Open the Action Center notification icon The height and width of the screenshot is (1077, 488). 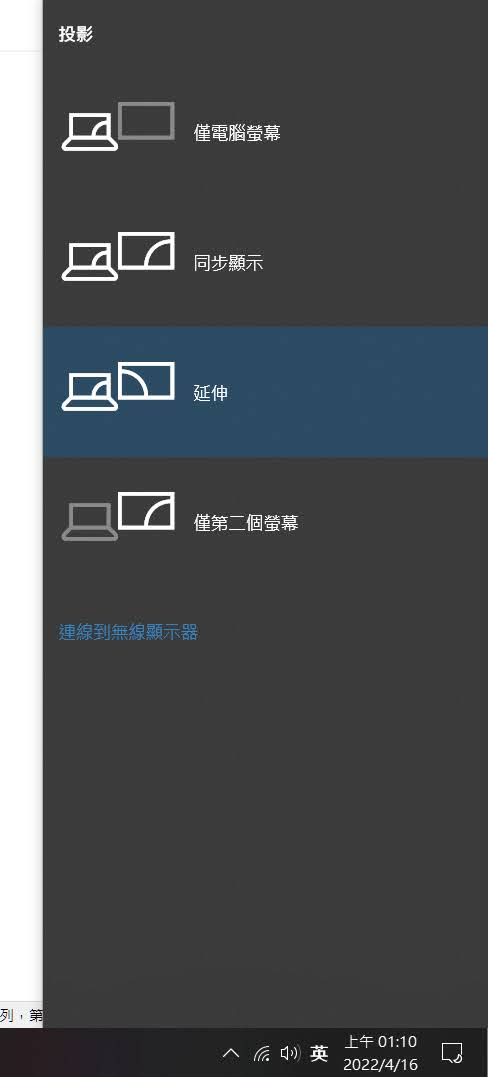tap(452, 1052)
